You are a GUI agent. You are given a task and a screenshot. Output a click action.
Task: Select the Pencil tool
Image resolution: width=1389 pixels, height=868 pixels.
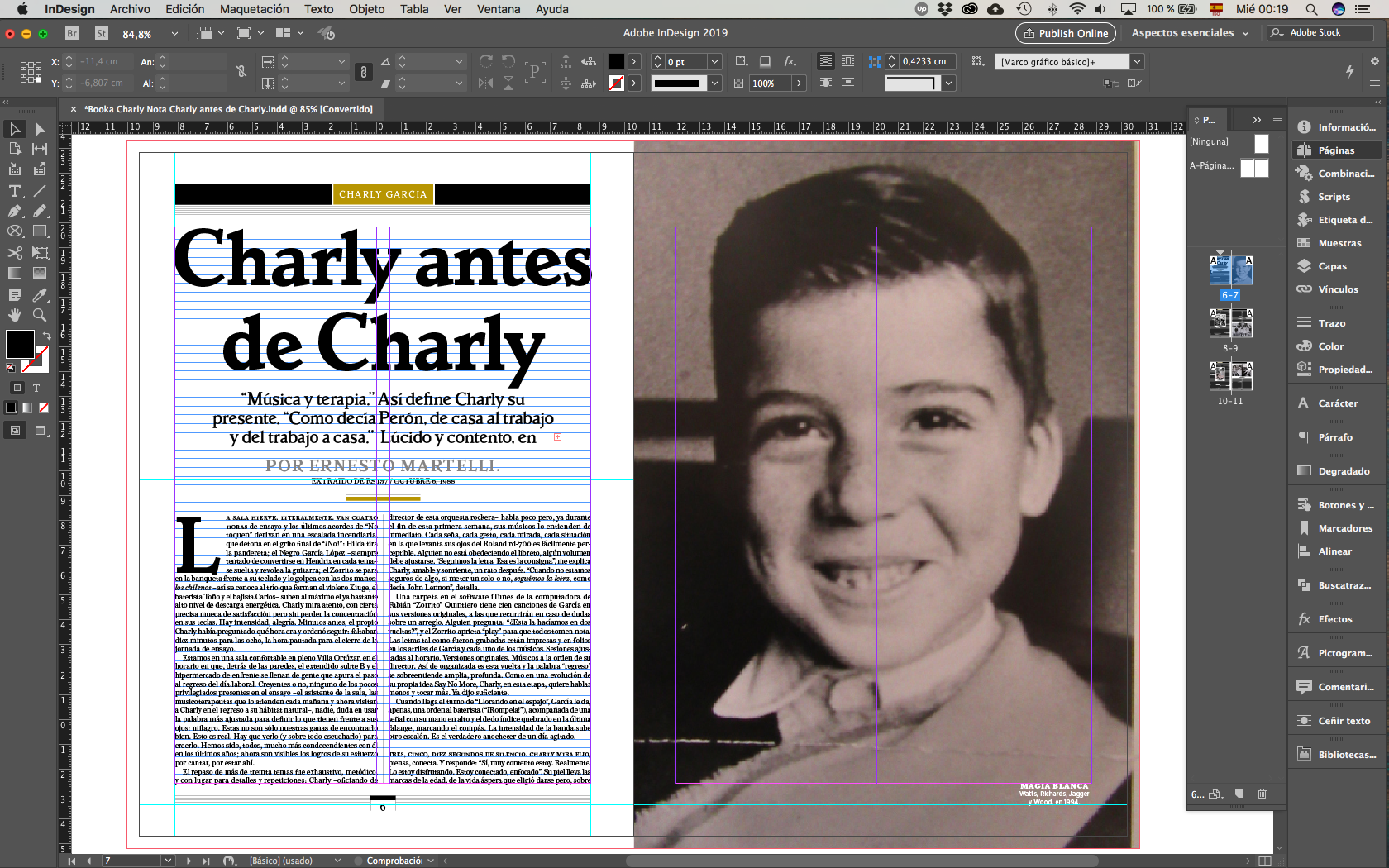(x=40, y=212)
